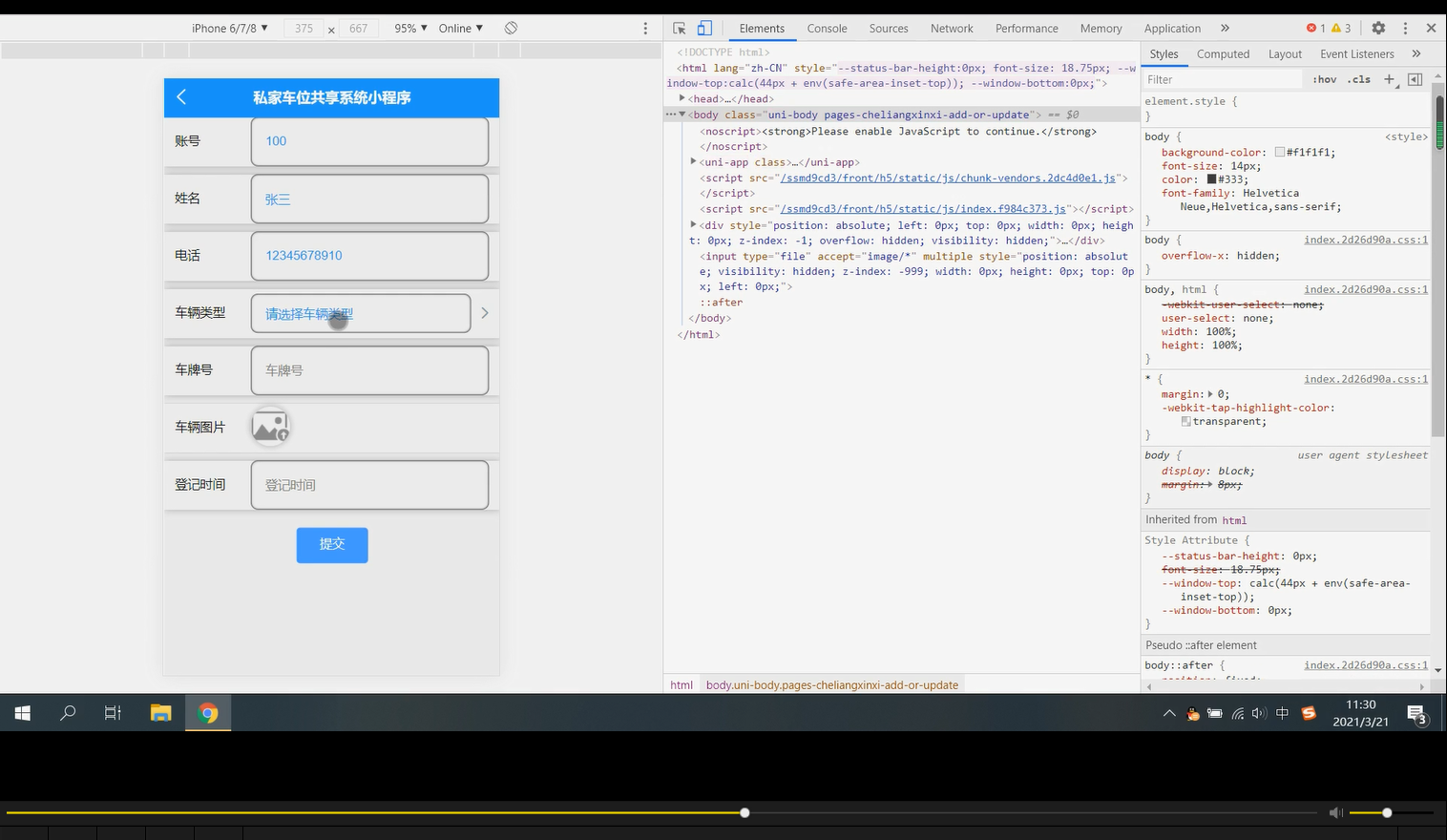Viewport: 1447px width, 840px height.
Task: Click the 账号 input field
Action: point(369,141)
